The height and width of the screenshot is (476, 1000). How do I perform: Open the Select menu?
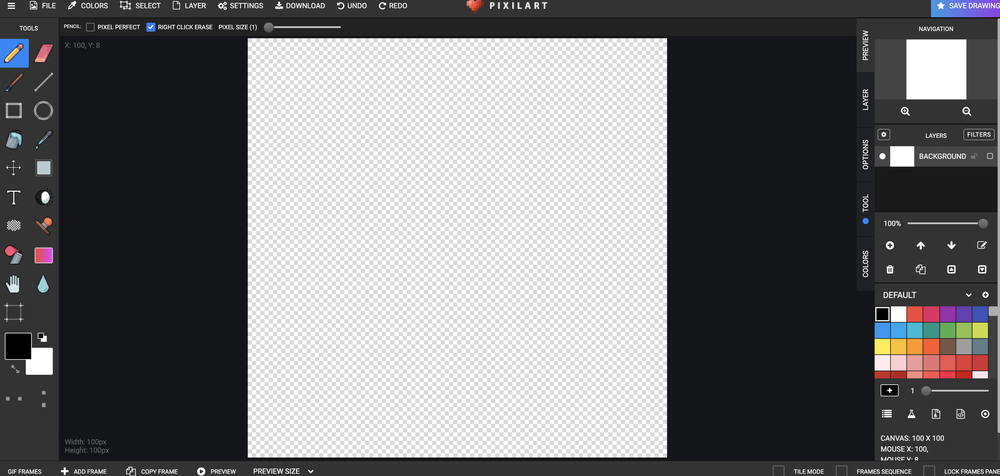click(140, 6)
